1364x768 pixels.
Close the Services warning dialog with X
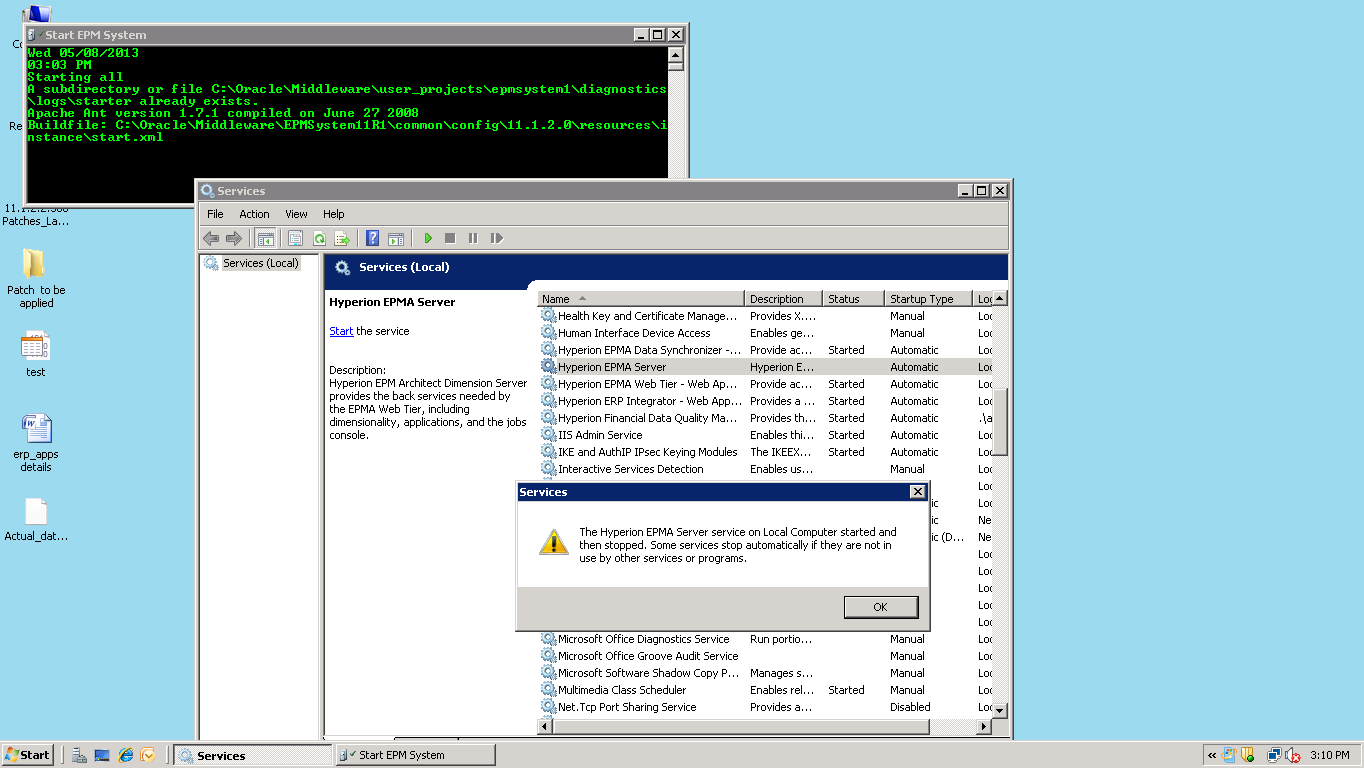coord(917,492)
